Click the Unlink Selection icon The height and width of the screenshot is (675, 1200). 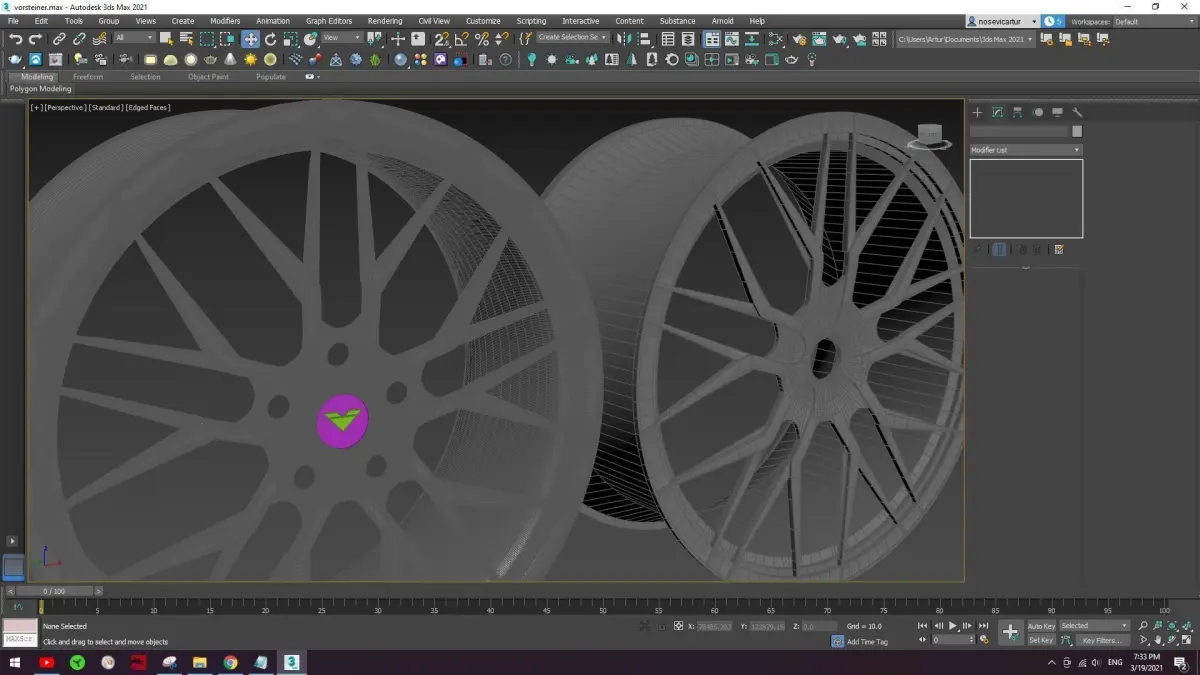click(x=79, y=39)
